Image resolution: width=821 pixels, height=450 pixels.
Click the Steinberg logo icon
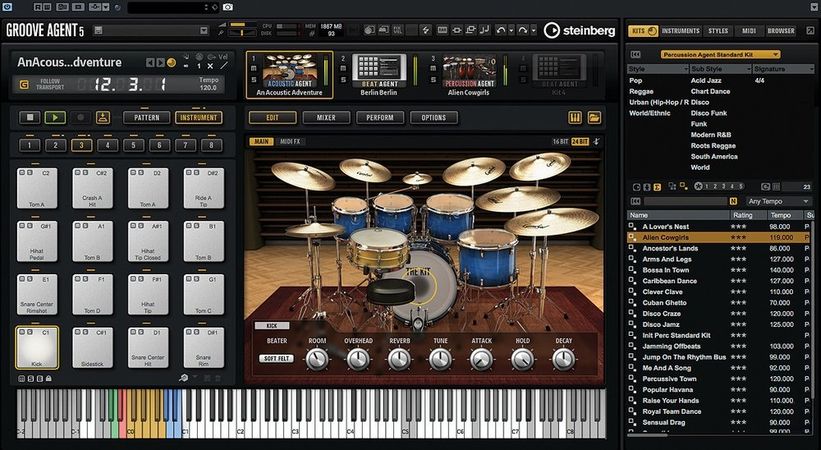pos(552,30)
